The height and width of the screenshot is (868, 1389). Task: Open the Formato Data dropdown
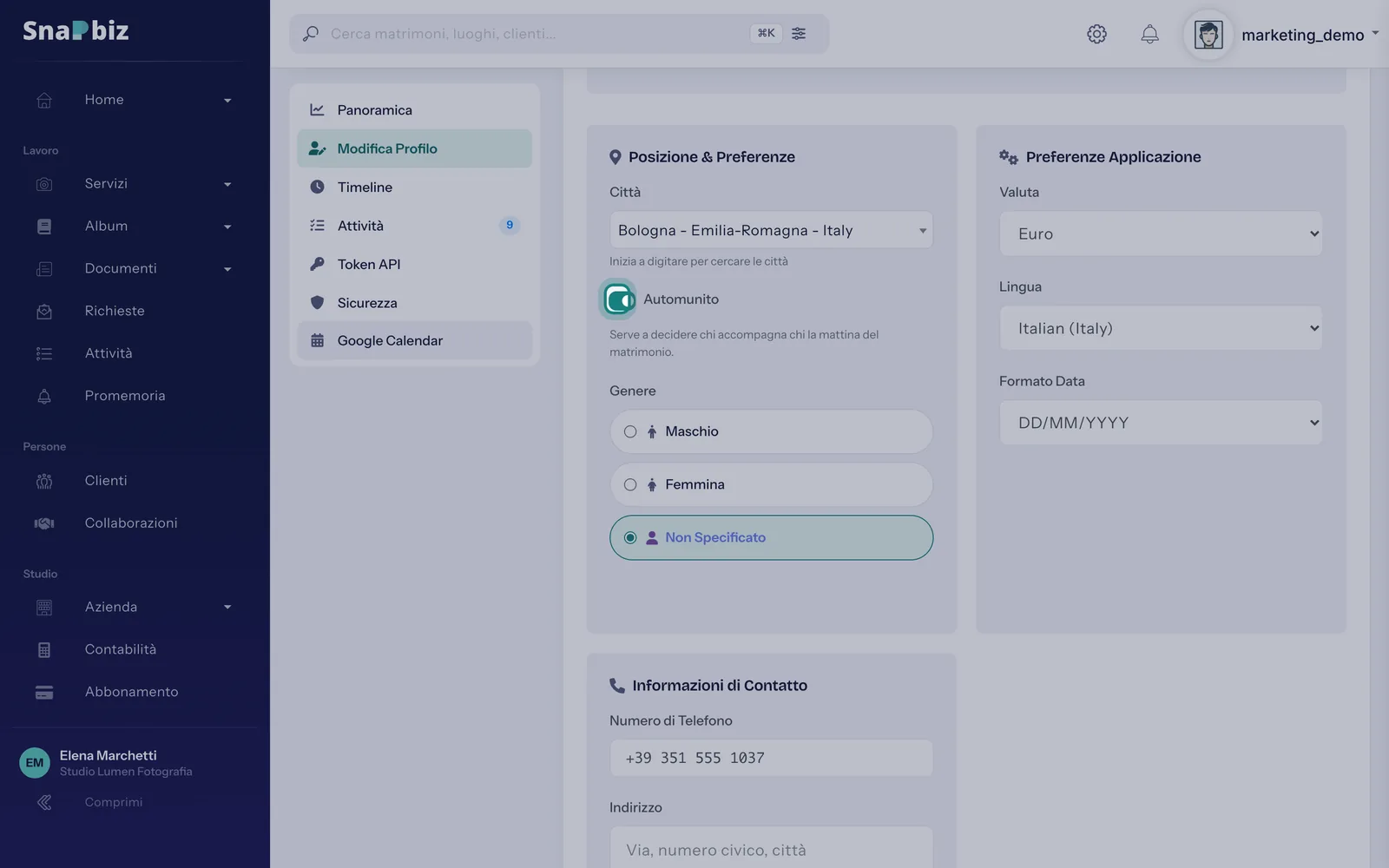click(x=1161, y=423)
